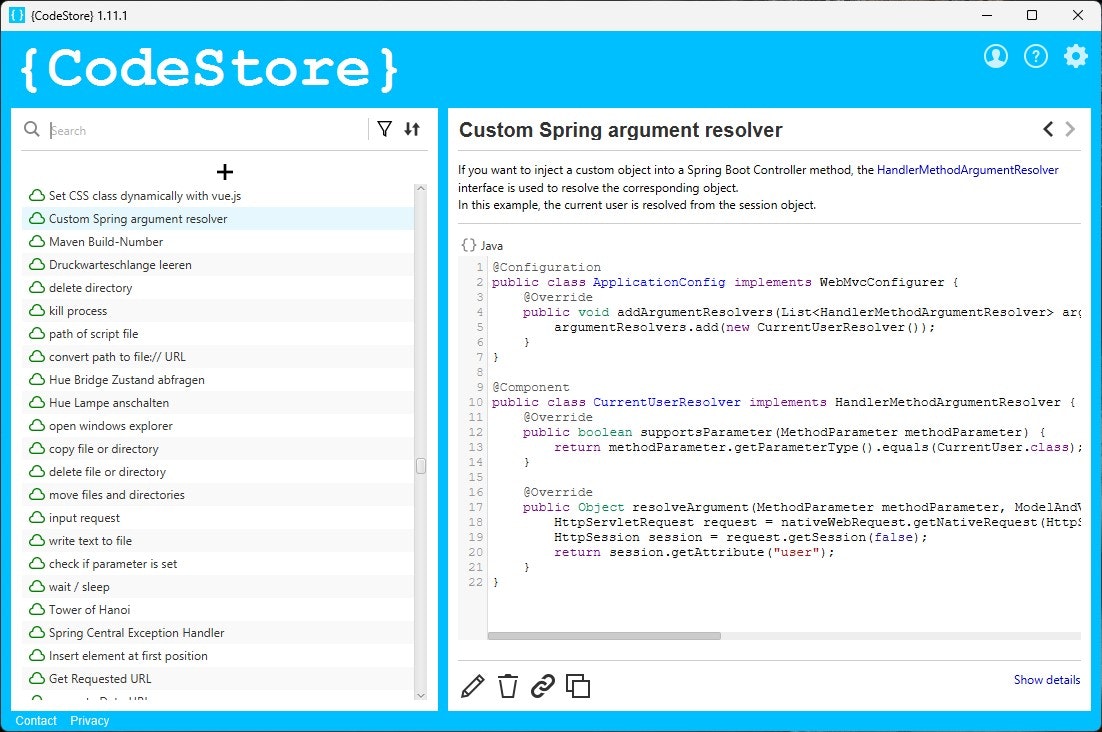Focus the Search input field

[207, 130]
